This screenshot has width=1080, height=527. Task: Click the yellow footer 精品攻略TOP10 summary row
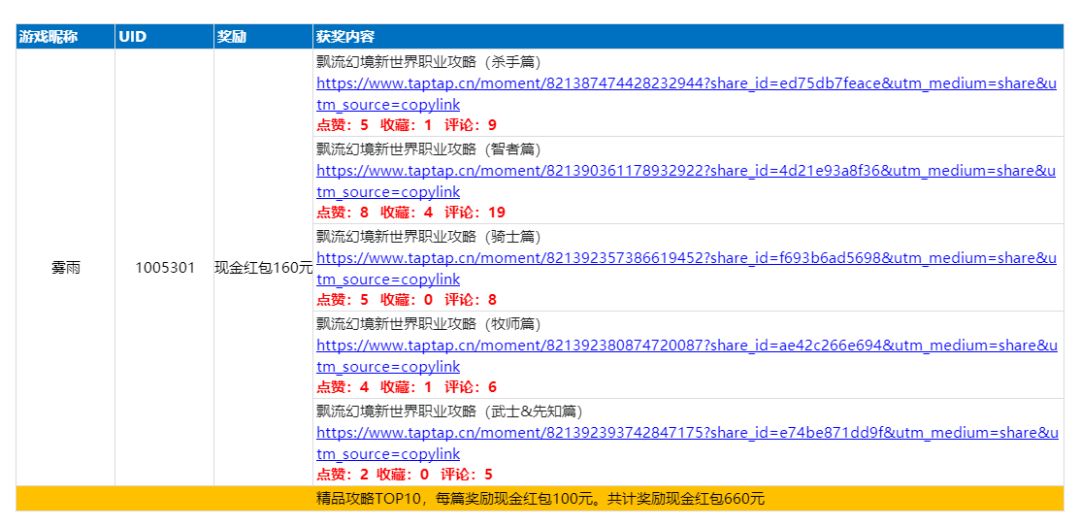tap(540, 499)
